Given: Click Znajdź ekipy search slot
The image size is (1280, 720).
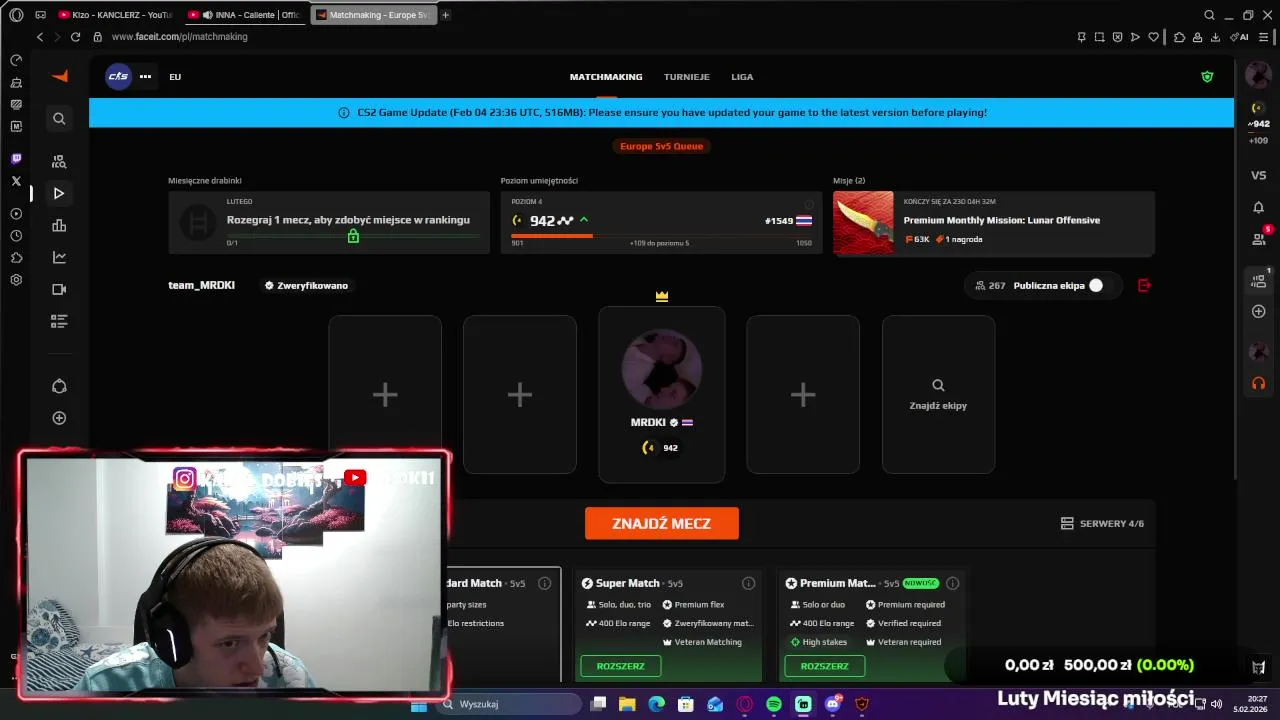Looking at the screenshot, I should tap(938, 394).
